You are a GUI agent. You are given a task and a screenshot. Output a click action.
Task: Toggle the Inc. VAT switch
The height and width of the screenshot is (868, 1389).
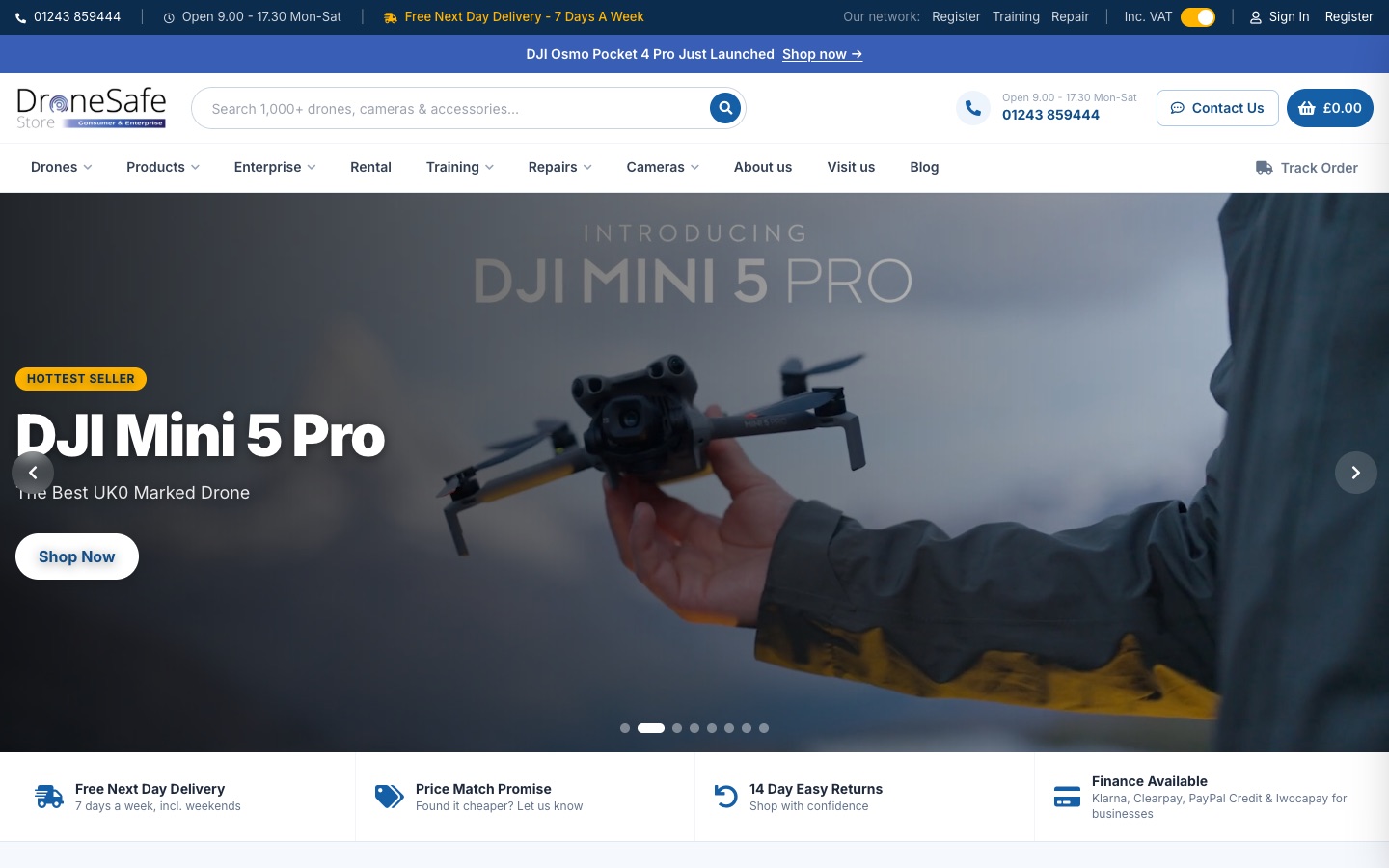tap(1198, 17)
